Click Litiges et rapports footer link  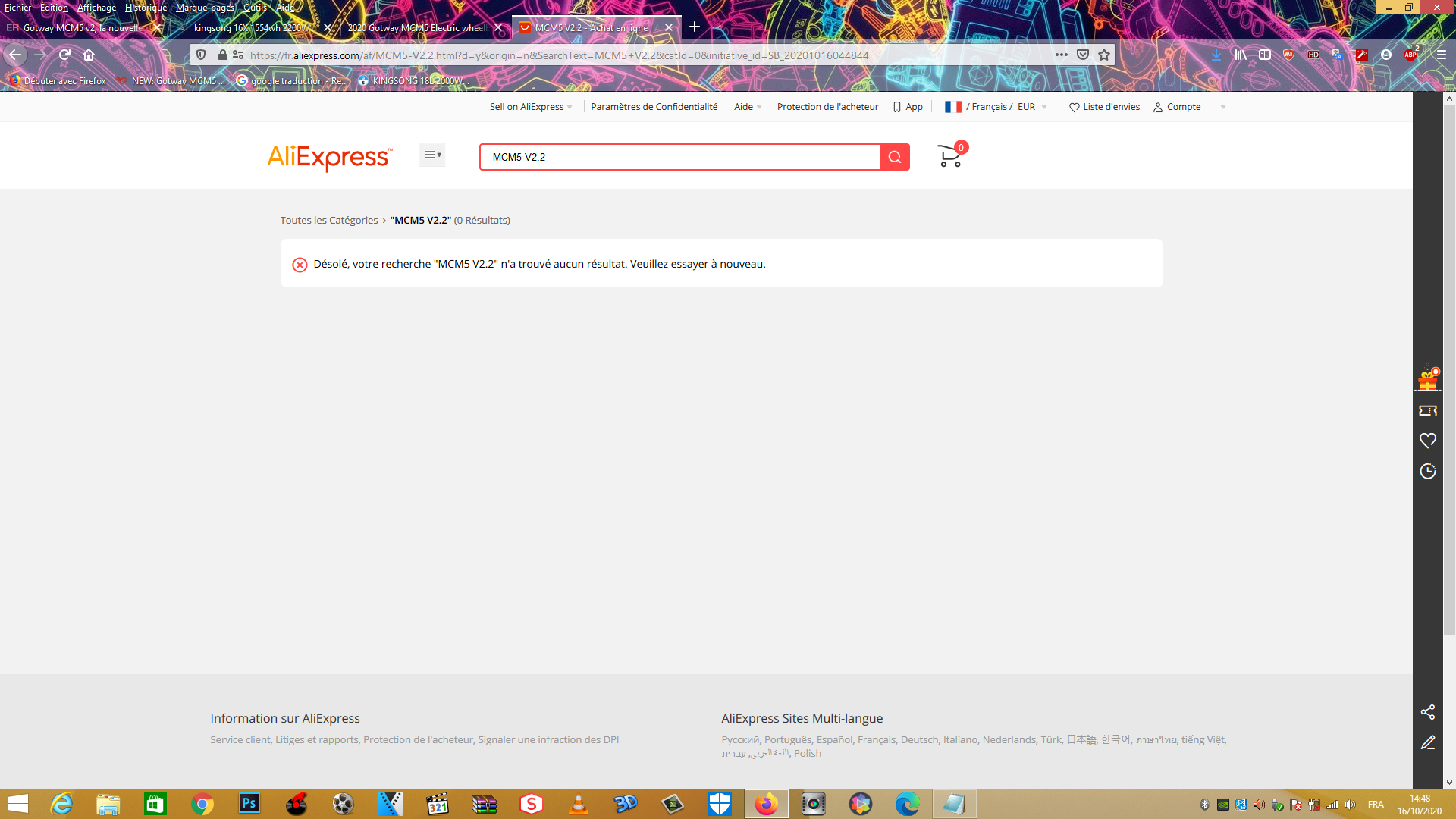(317, 739)
